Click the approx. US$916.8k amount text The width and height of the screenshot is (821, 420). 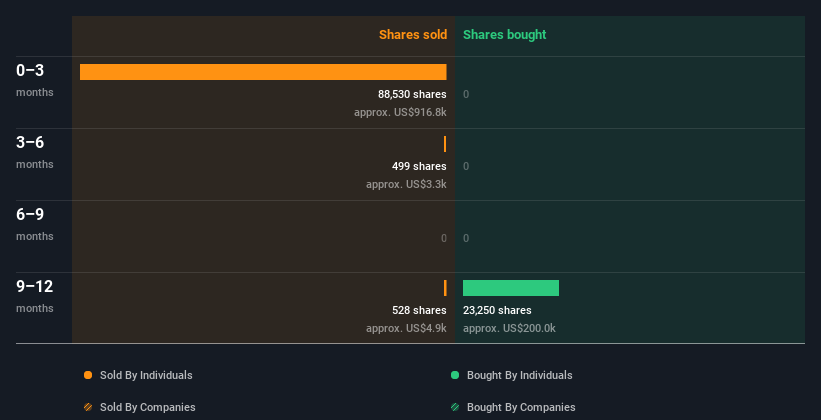point(400,112)
